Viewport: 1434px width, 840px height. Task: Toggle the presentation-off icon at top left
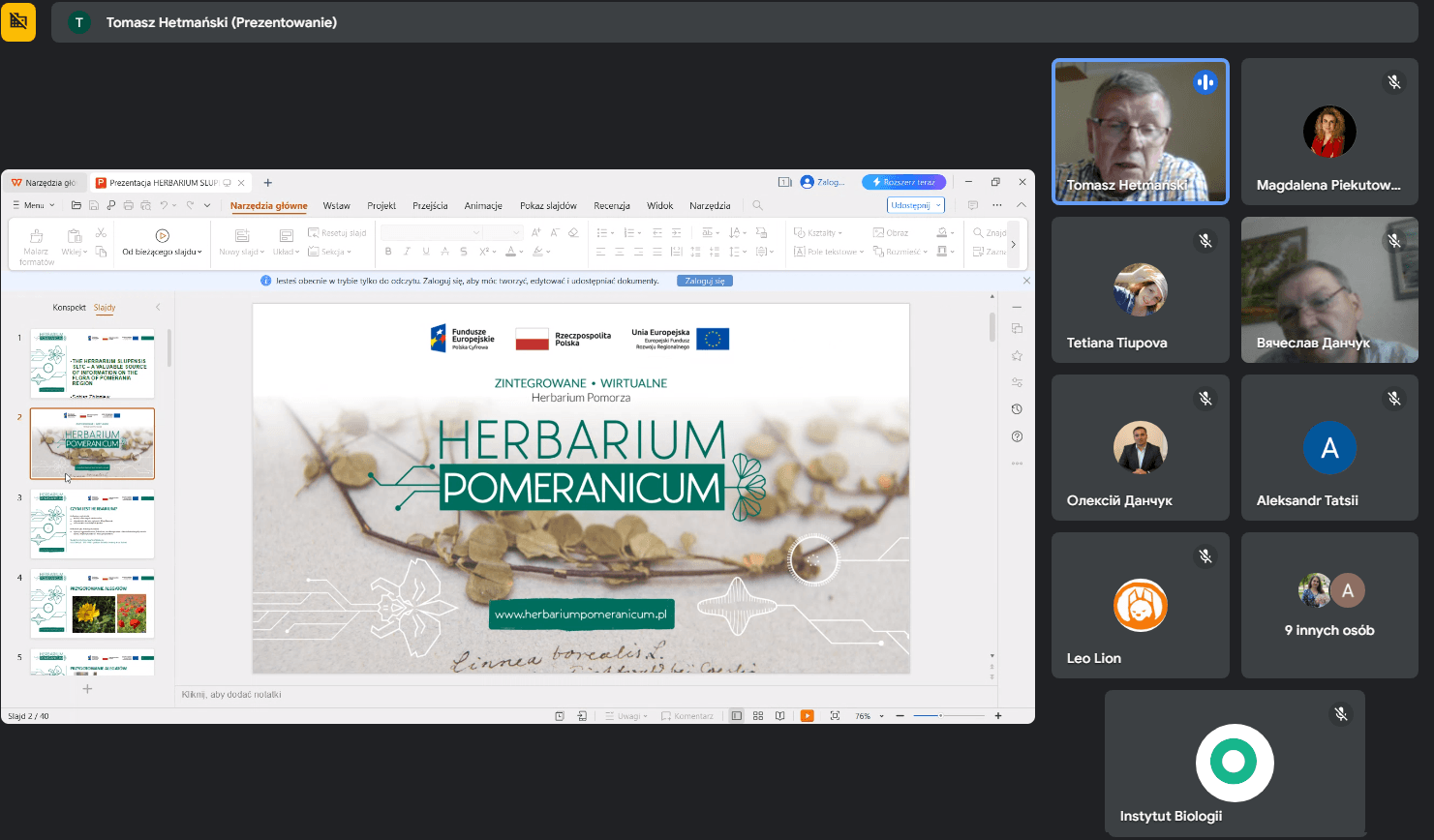[18, 21]
